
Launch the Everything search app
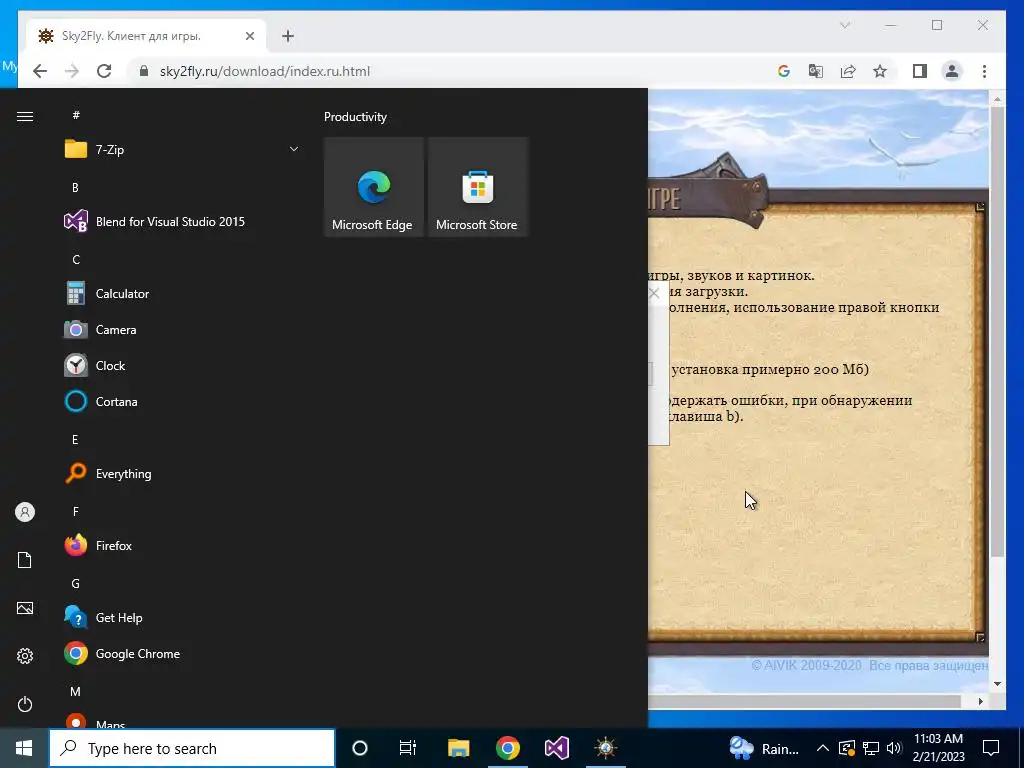coord(182,473)
